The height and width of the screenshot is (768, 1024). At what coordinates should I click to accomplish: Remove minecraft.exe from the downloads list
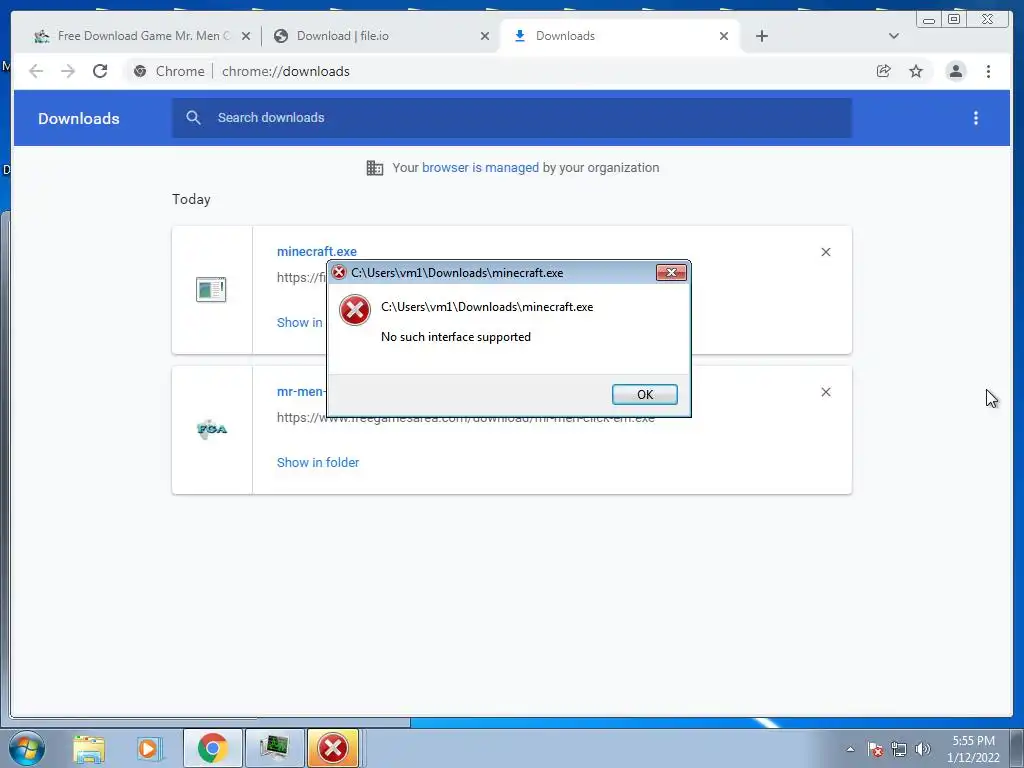pyautogui.click(x=825, y=252)
